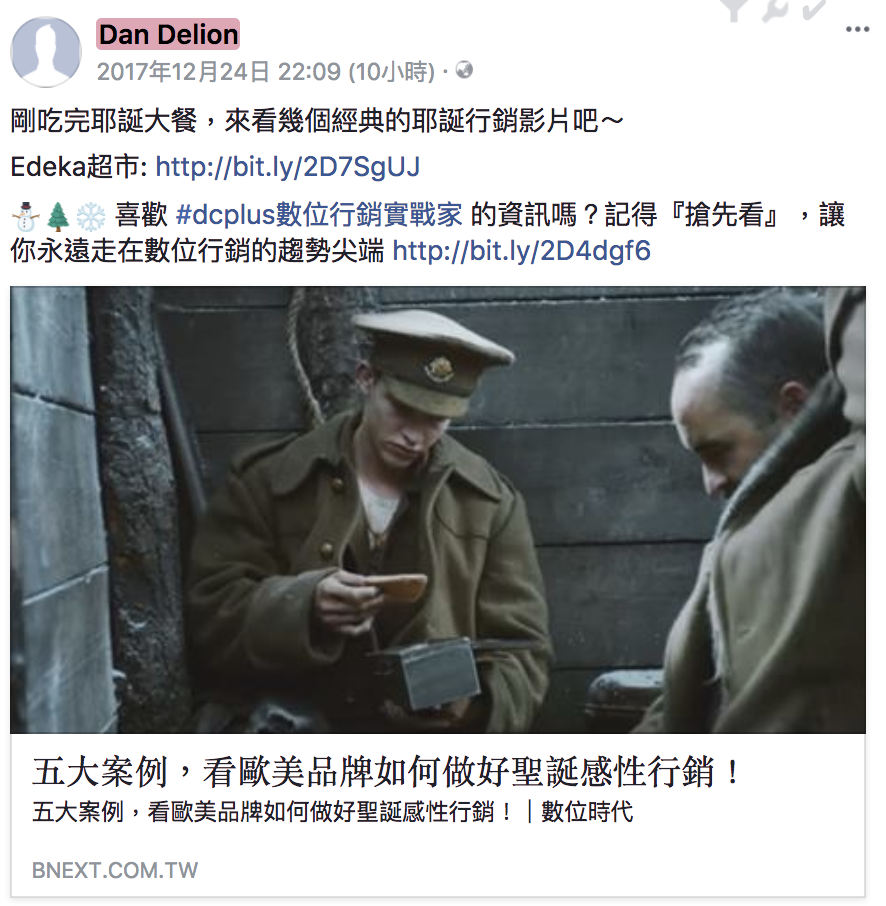Open the Edeka bit.ly/2D7SgUJ link
This screenshot has height=906, width=886.
point(287,166)
